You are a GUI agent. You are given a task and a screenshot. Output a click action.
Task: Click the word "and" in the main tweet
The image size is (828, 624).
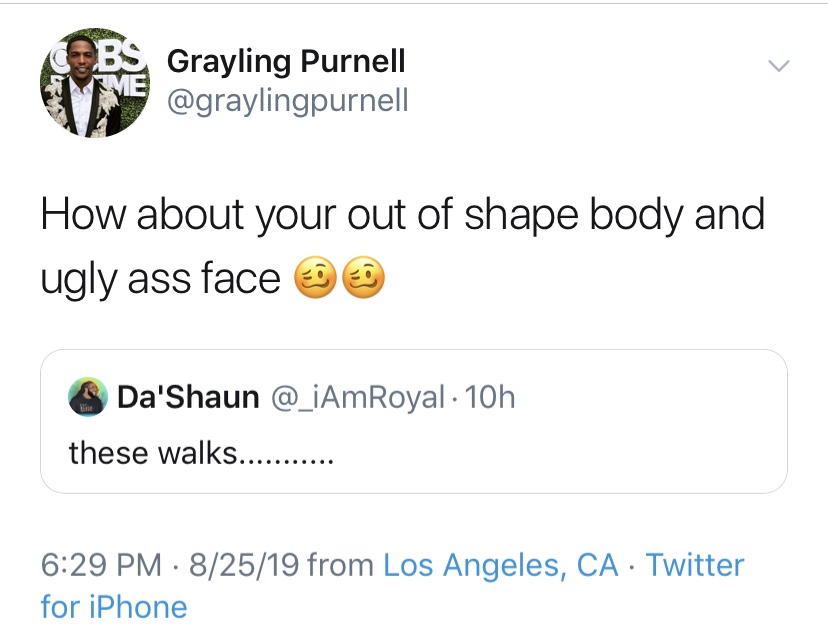click(x=731, y=217)
